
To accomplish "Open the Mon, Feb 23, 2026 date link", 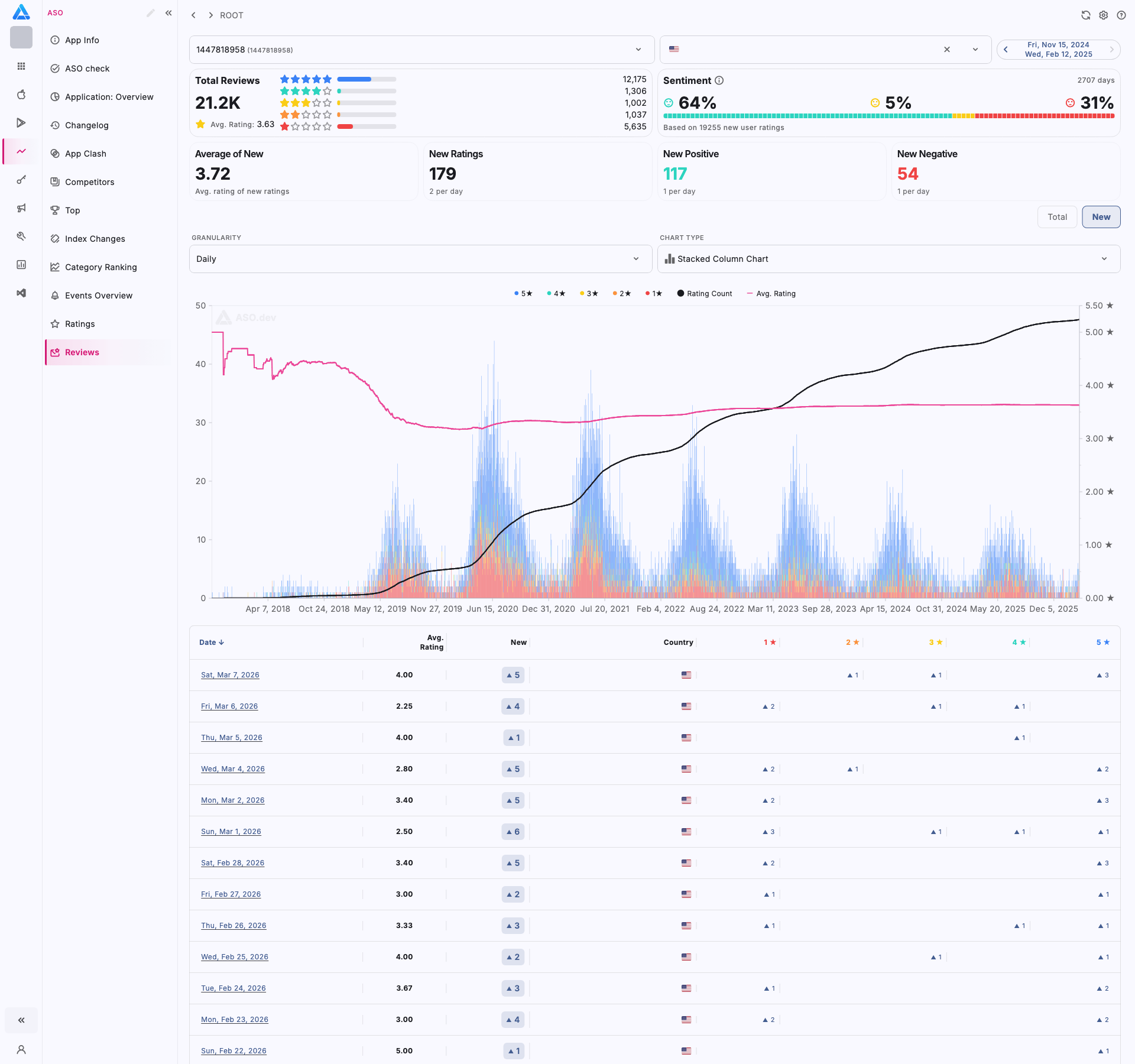I will (235, 1020).
